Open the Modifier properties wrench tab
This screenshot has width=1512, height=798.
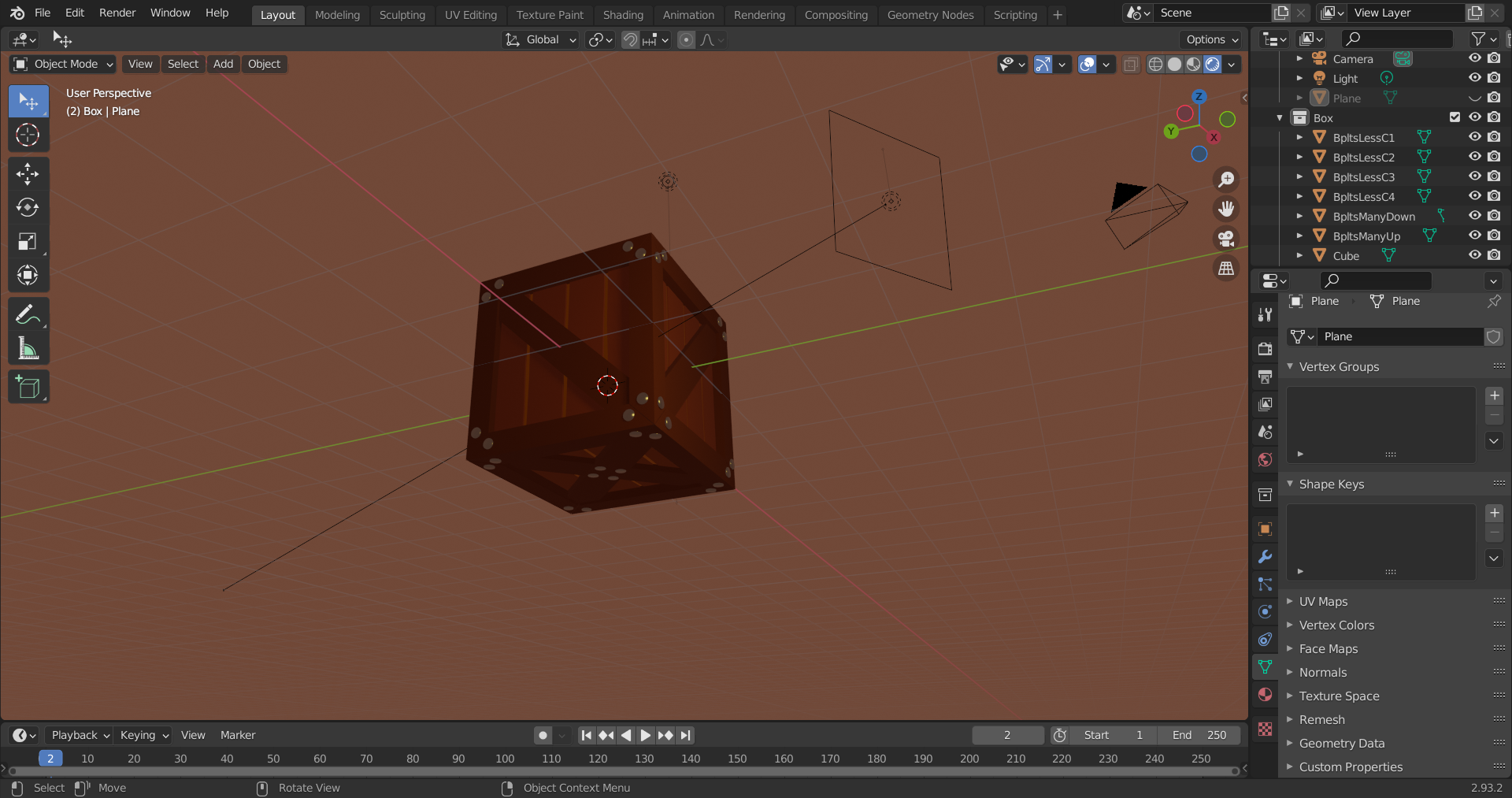click(1265, 557)
